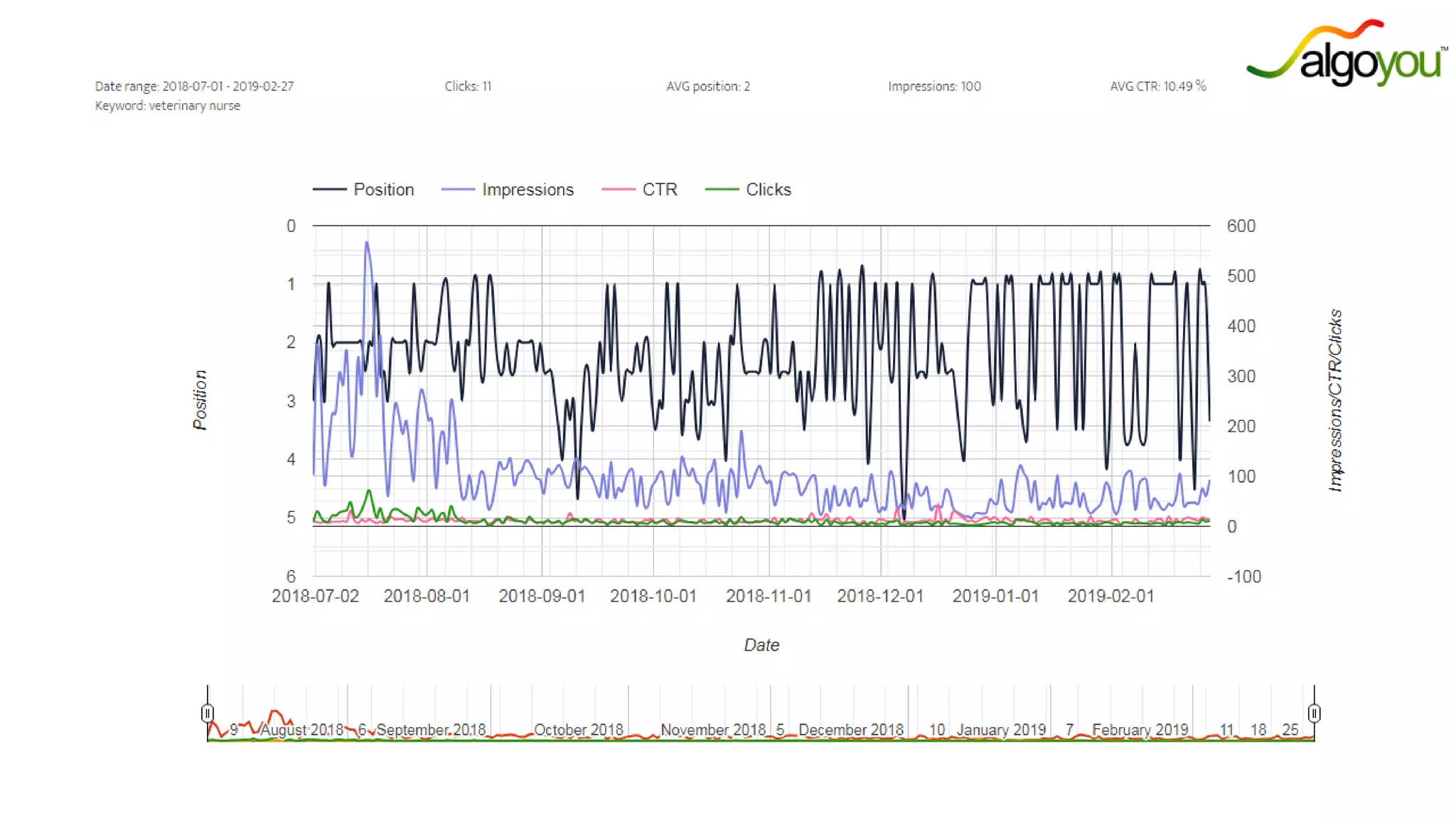
Task: Click August 2018 in the range selector
Action: coord(301,729)
